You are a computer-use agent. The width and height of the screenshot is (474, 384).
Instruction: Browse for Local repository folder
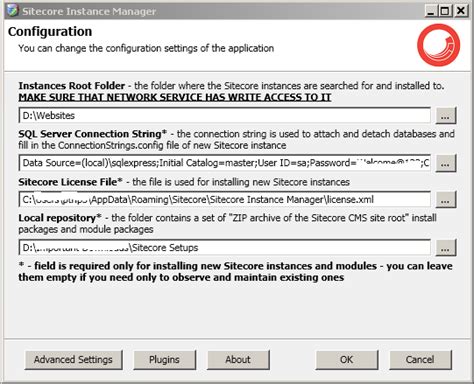446,248
